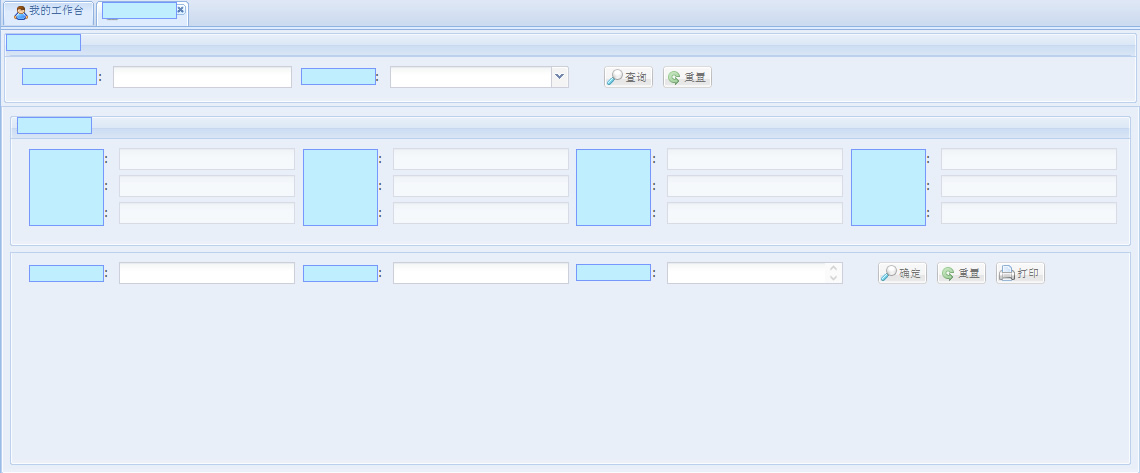Close the tab next to 我的工作台

click(180, 9)
